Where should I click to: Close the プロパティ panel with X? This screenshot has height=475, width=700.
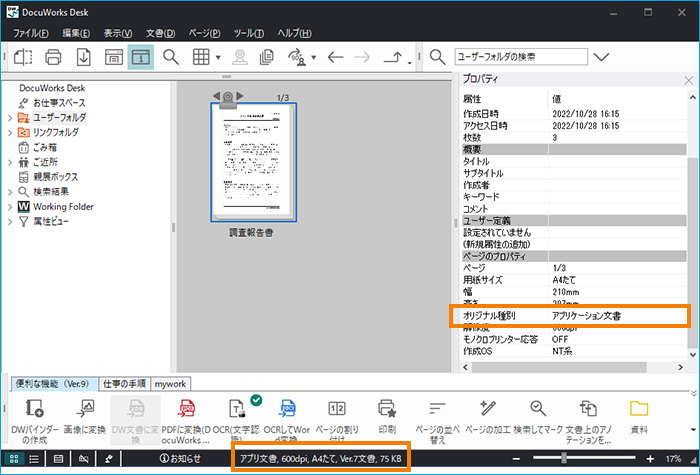coord(688,80)
